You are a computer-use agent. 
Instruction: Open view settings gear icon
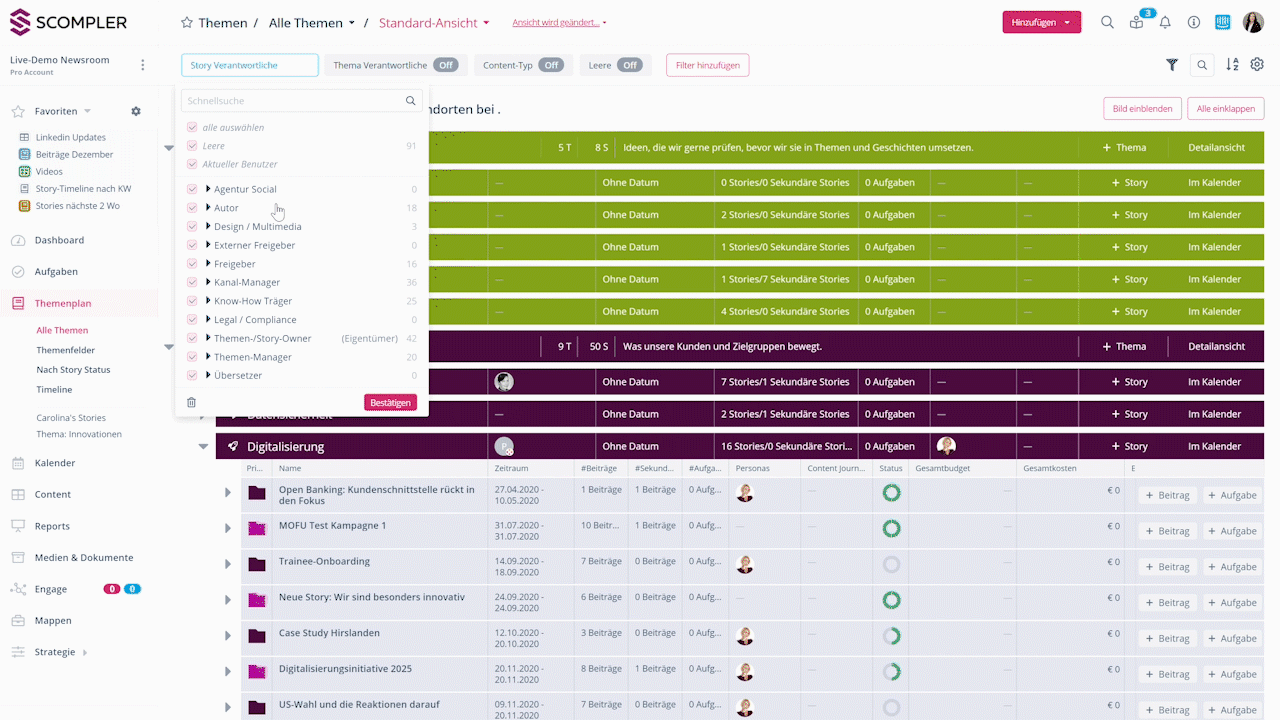point(1257,65)
